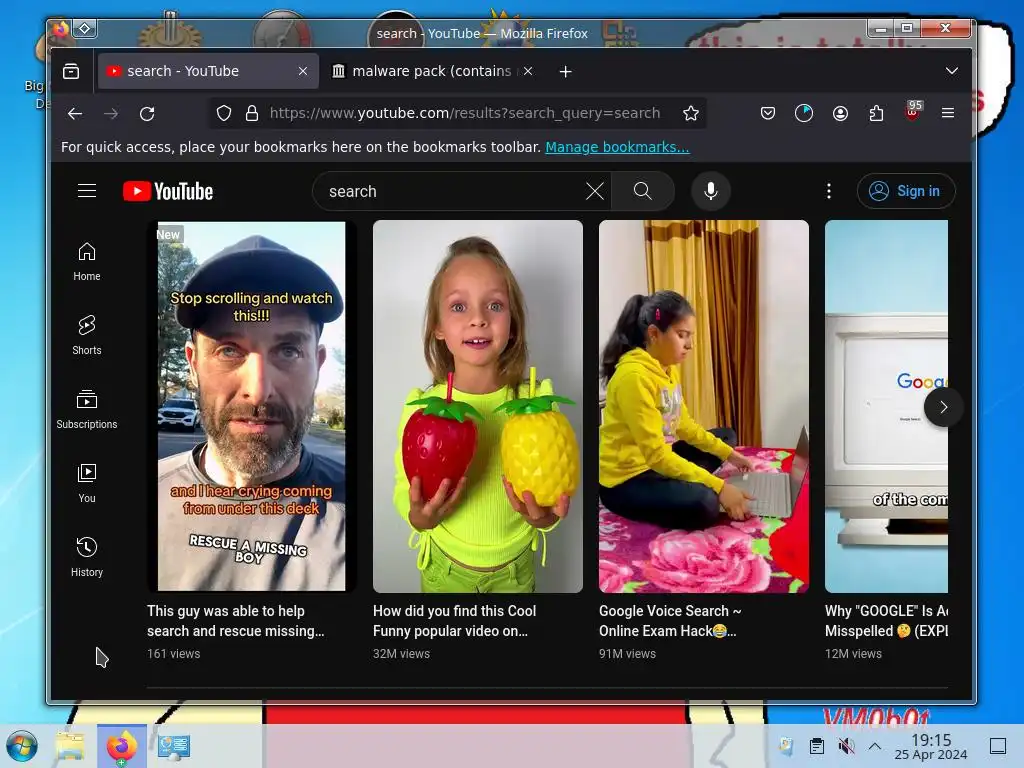Open the Firefox account icon
The image size is (1024, 768).
click(x=840, y=114)
